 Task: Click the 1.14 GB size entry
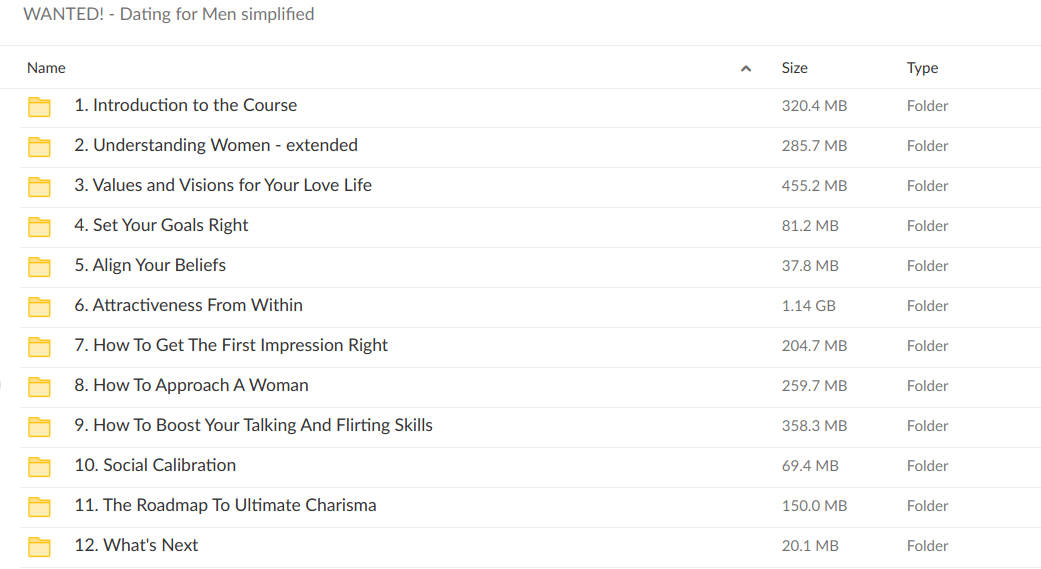click(x=808, y=306)
